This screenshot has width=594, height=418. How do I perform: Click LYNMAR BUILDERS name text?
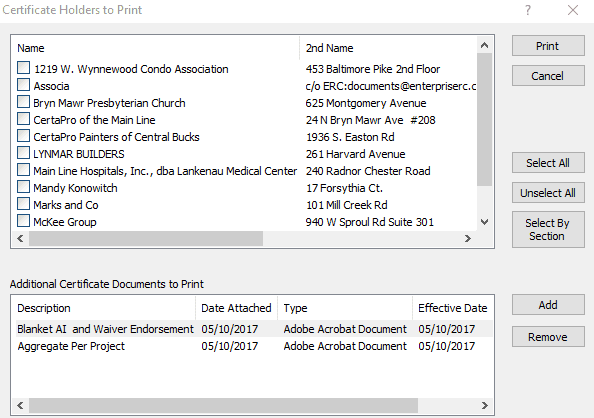click(79, 154)
